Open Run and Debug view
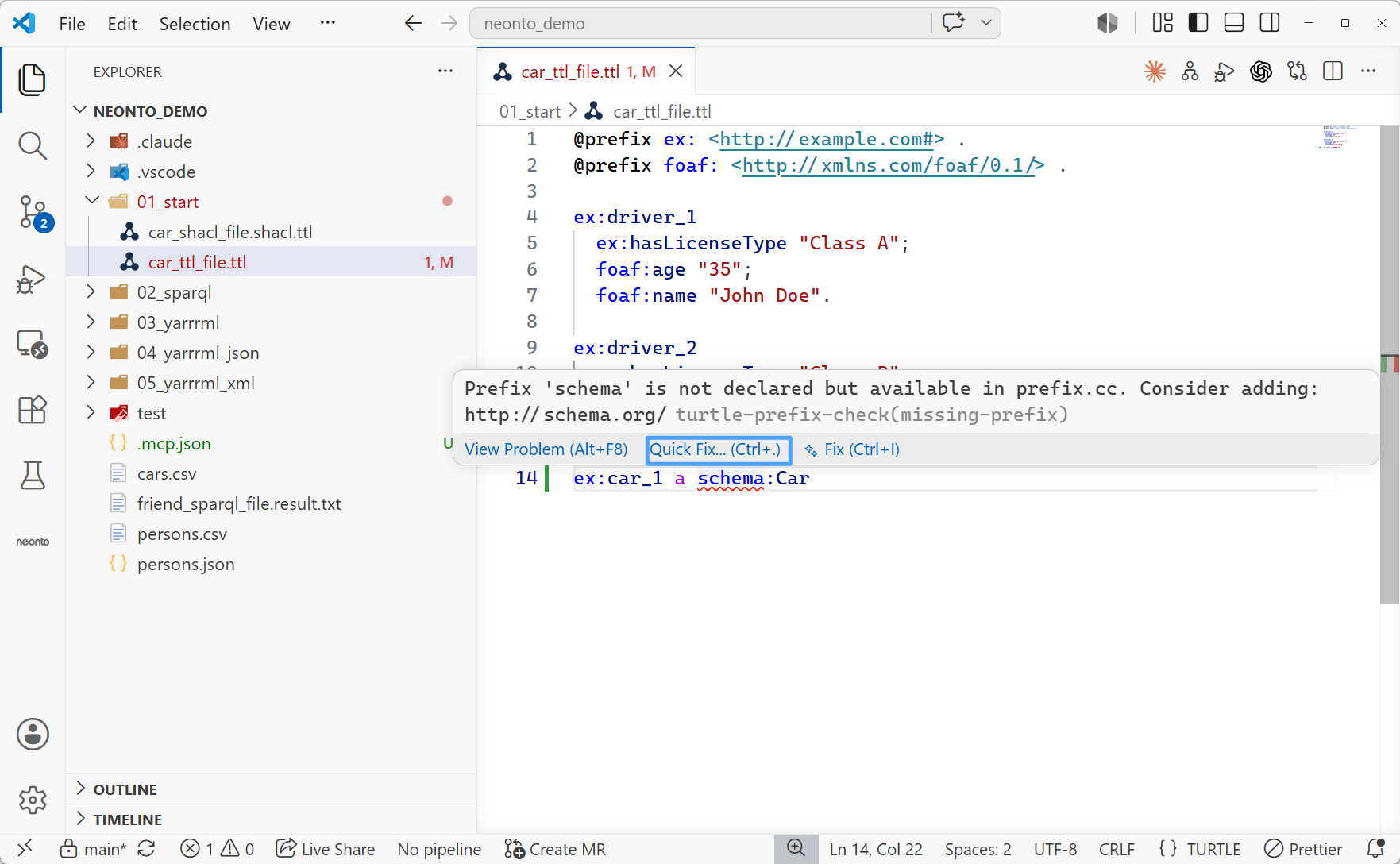The height and width of the screenshot is (864, 1400). (32, 280)
